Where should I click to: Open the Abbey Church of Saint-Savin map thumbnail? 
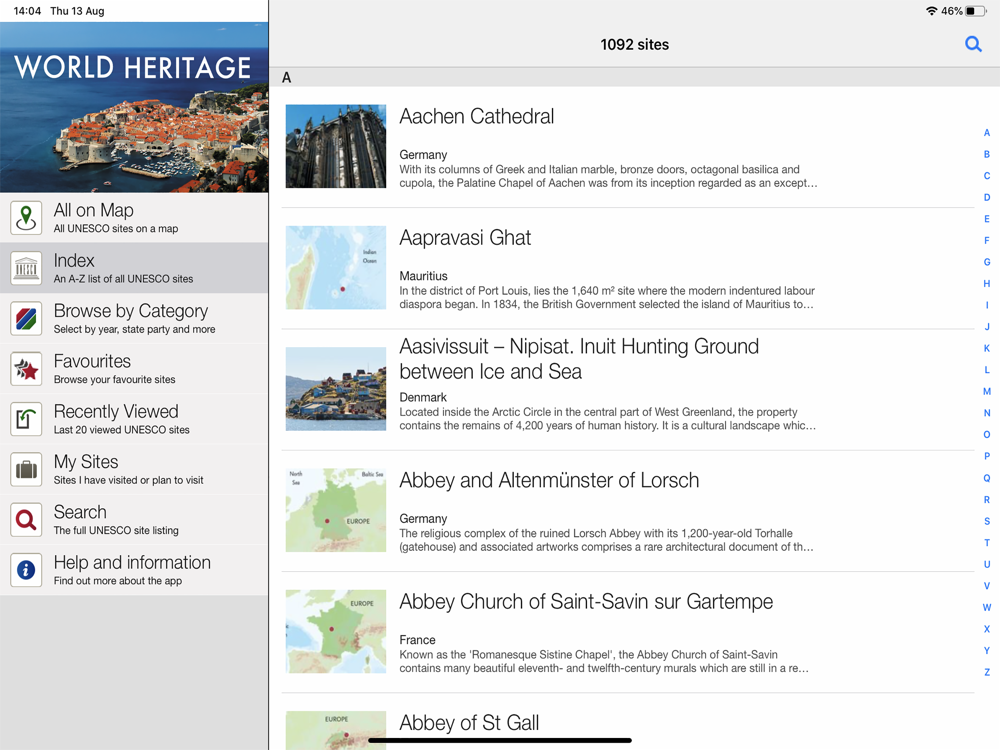335,631
